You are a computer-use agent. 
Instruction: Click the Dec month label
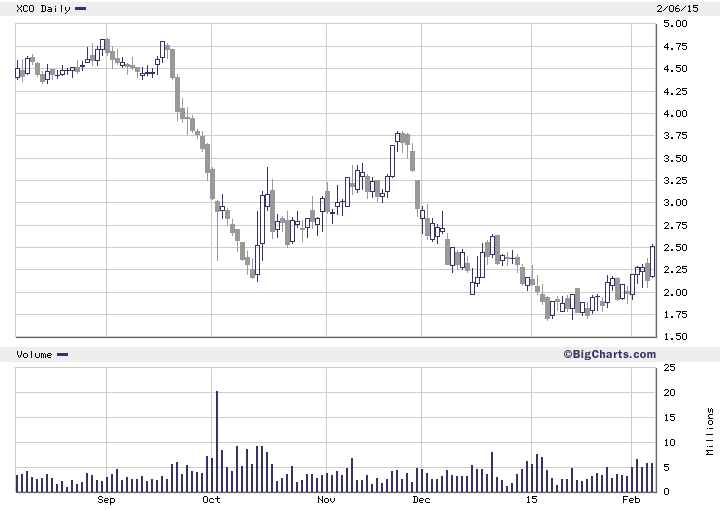(421, 500)
